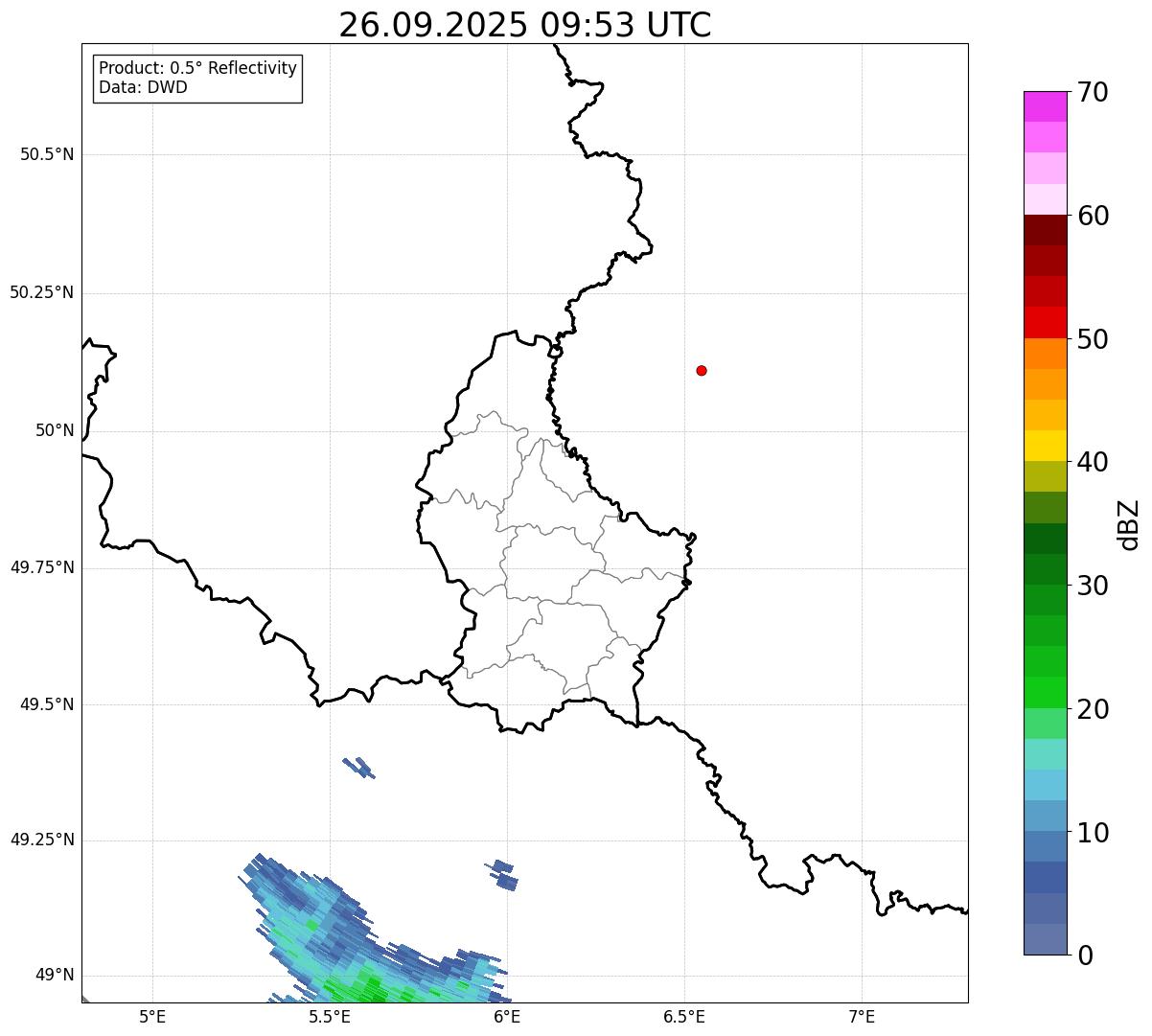Click the 0 tick on the colorbar
The width and height of the screenshot is (1152, 1036).
click(x=1085, y=955)
